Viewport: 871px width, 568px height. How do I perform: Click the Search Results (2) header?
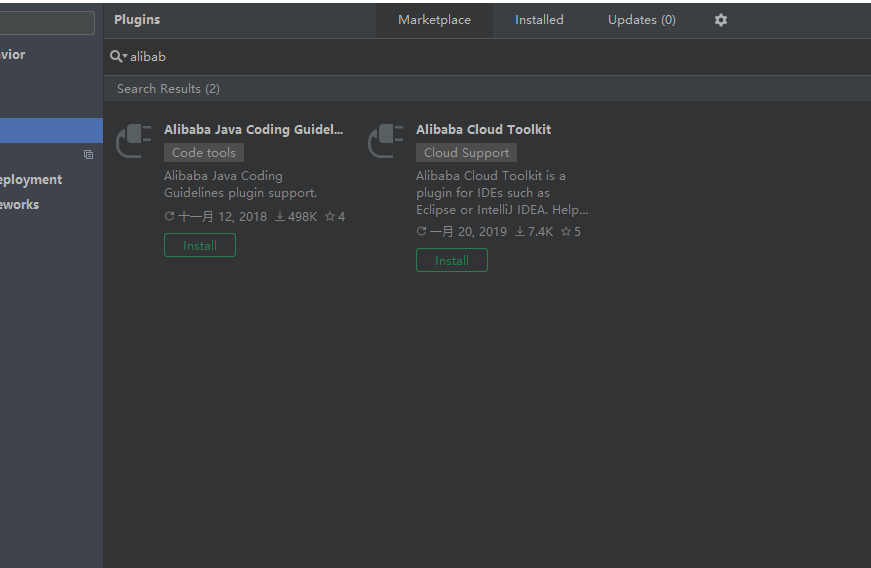tap(168, 89)
